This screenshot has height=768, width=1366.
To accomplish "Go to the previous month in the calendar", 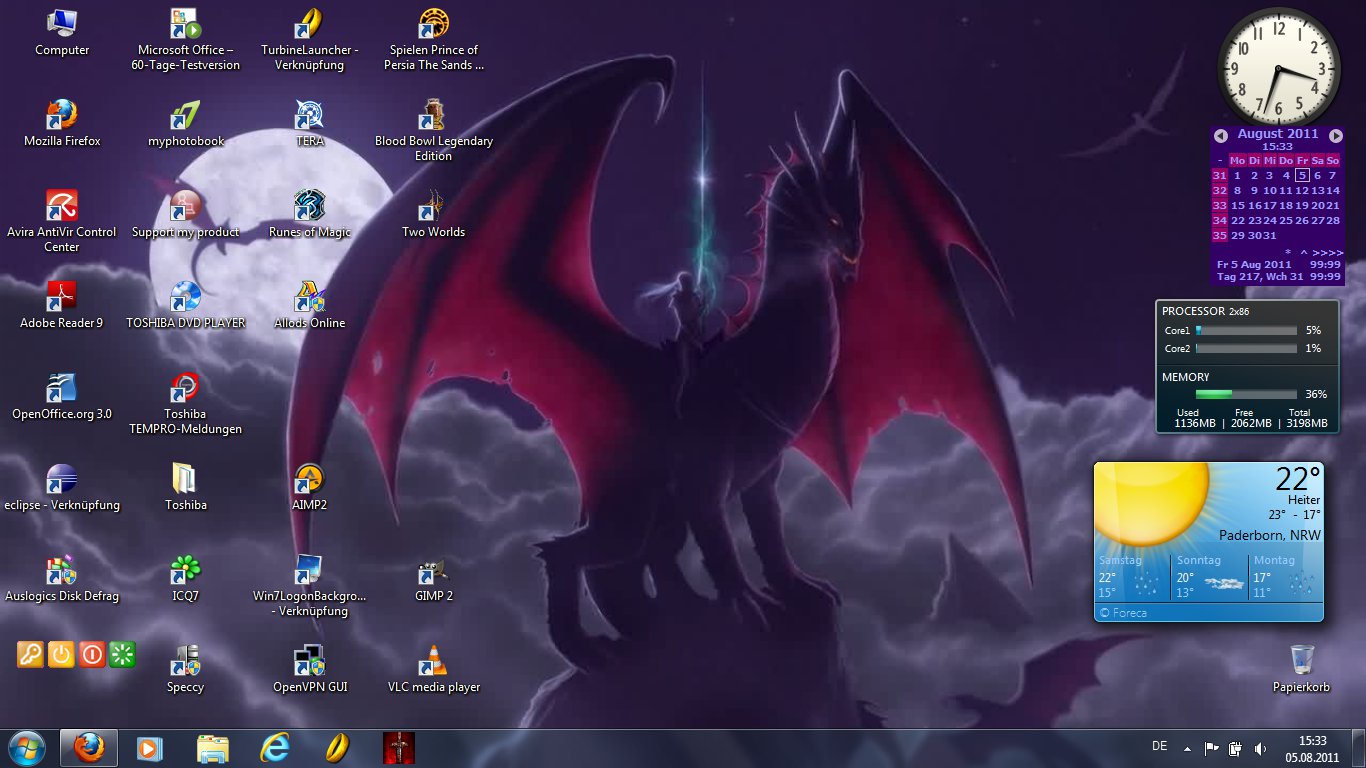I will pyautogui.click(x=1220, y=135).
